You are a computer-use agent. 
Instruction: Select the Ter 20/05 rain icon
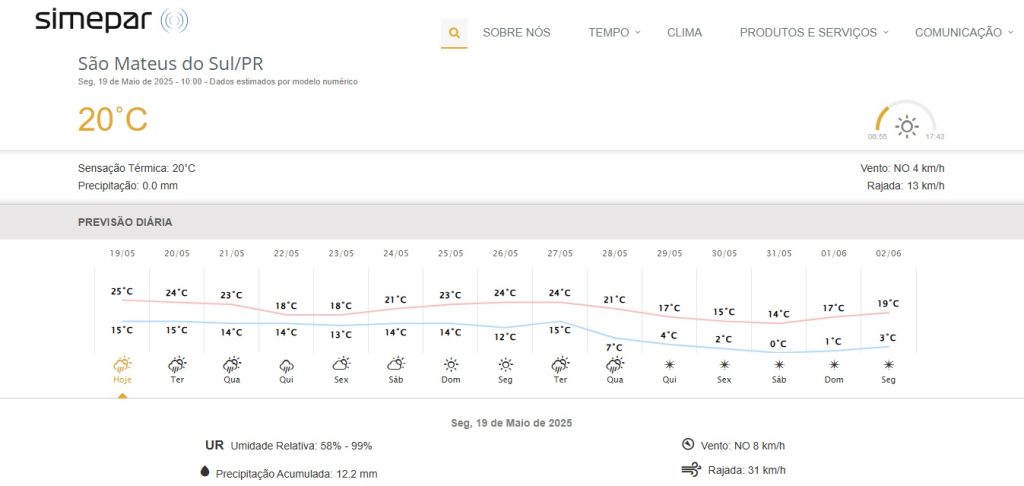(x=177, y=364)
